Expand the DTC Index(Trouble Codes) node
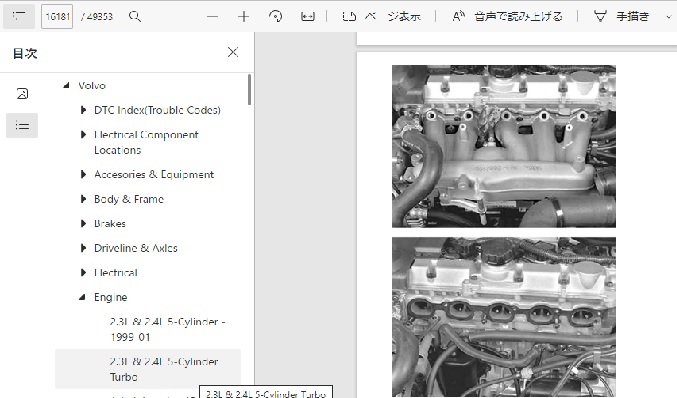677x398 pixels. pyautogui.click(x=83, y=110)
